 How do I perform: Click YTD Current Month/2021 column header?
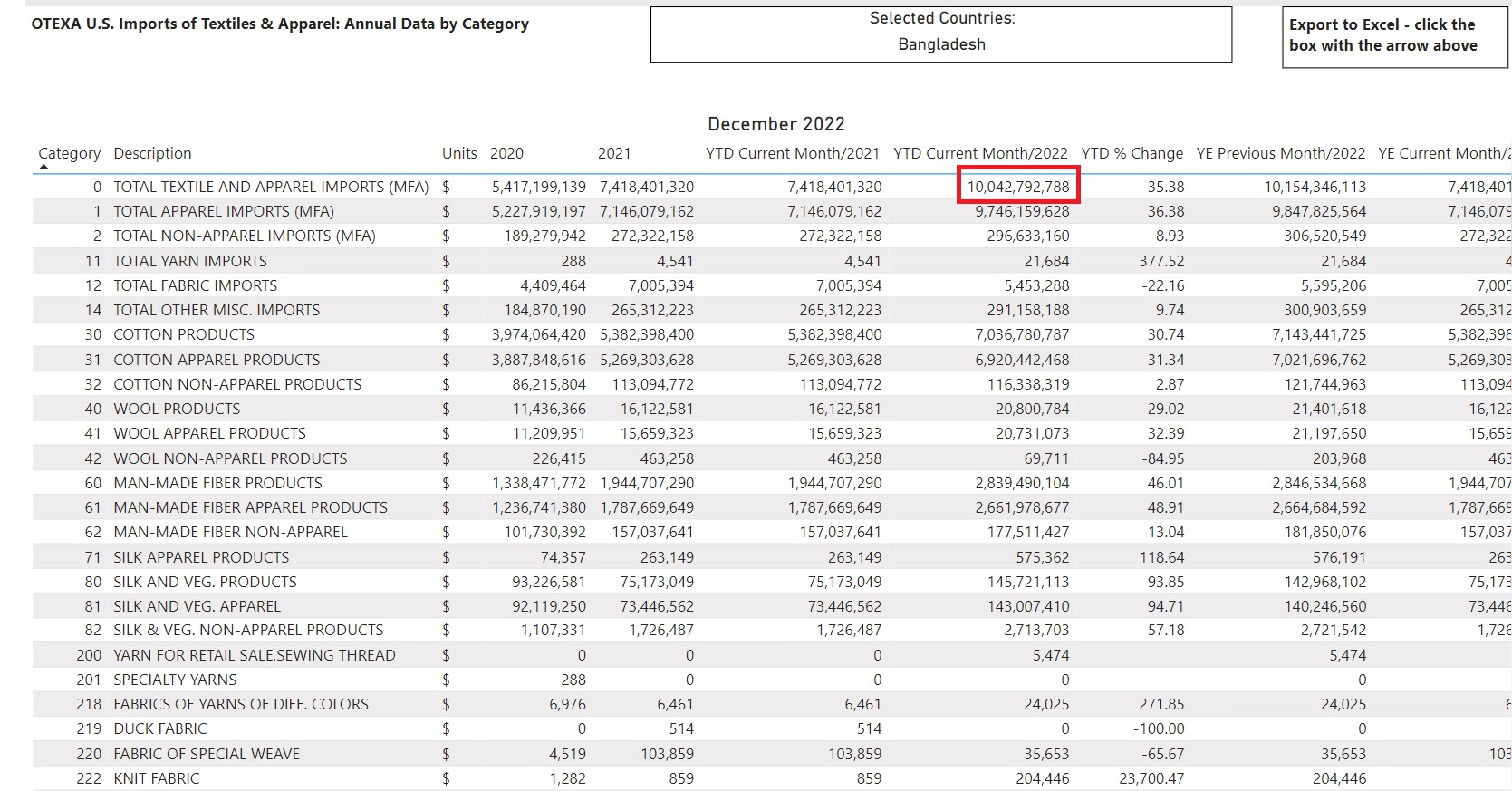(x=793, y=153)
